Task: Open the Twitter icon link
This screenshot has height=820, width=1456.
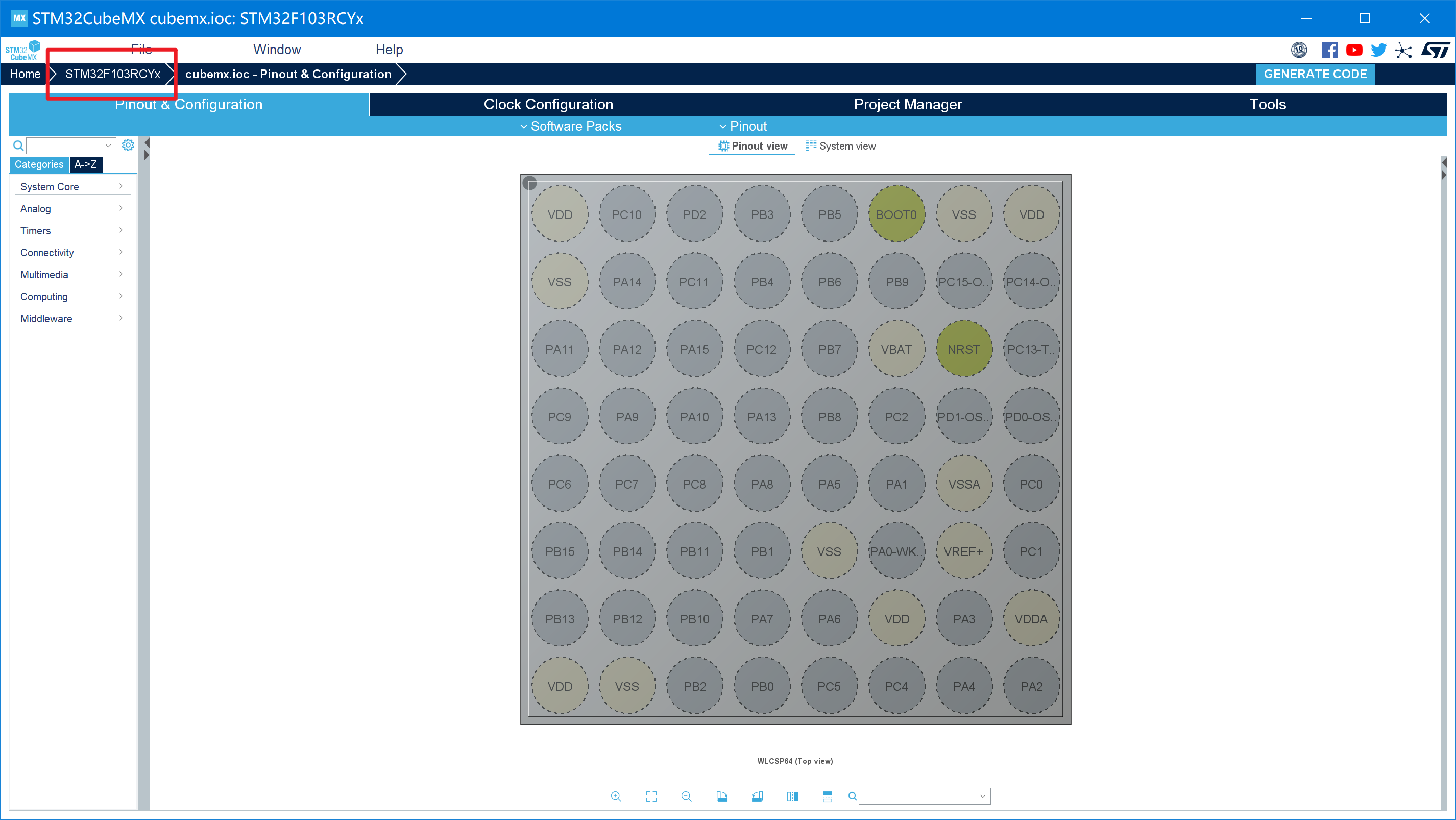Action: (1378, 50)
